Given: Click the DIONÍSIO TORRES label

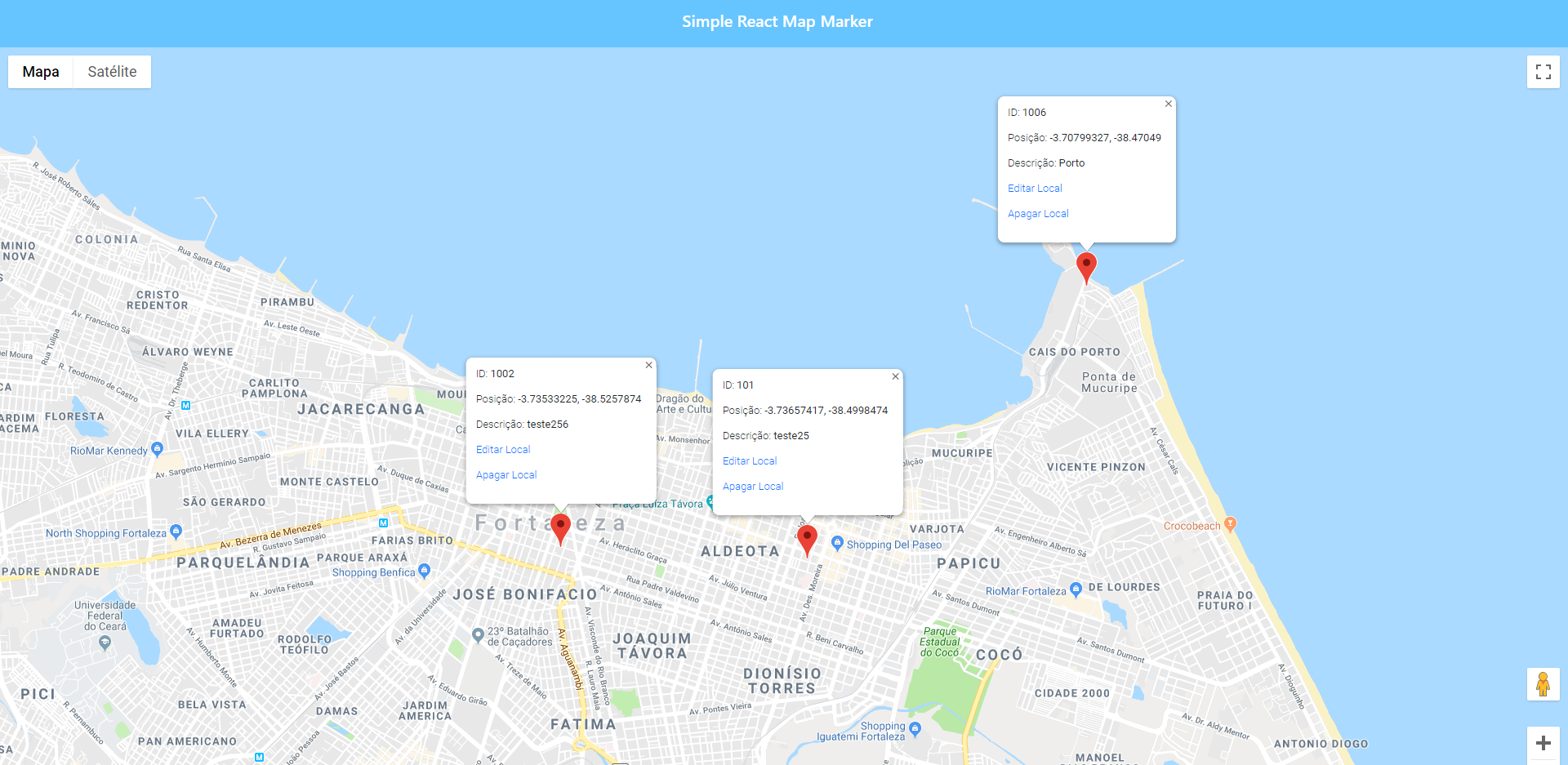Looking at the screenshot, I should tap(782, 681).
